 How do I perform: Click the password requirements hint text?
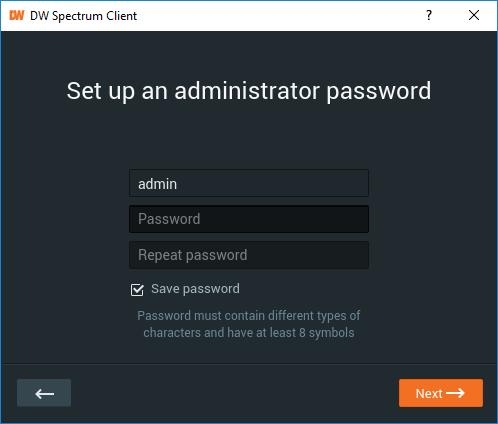coord(249,324)
